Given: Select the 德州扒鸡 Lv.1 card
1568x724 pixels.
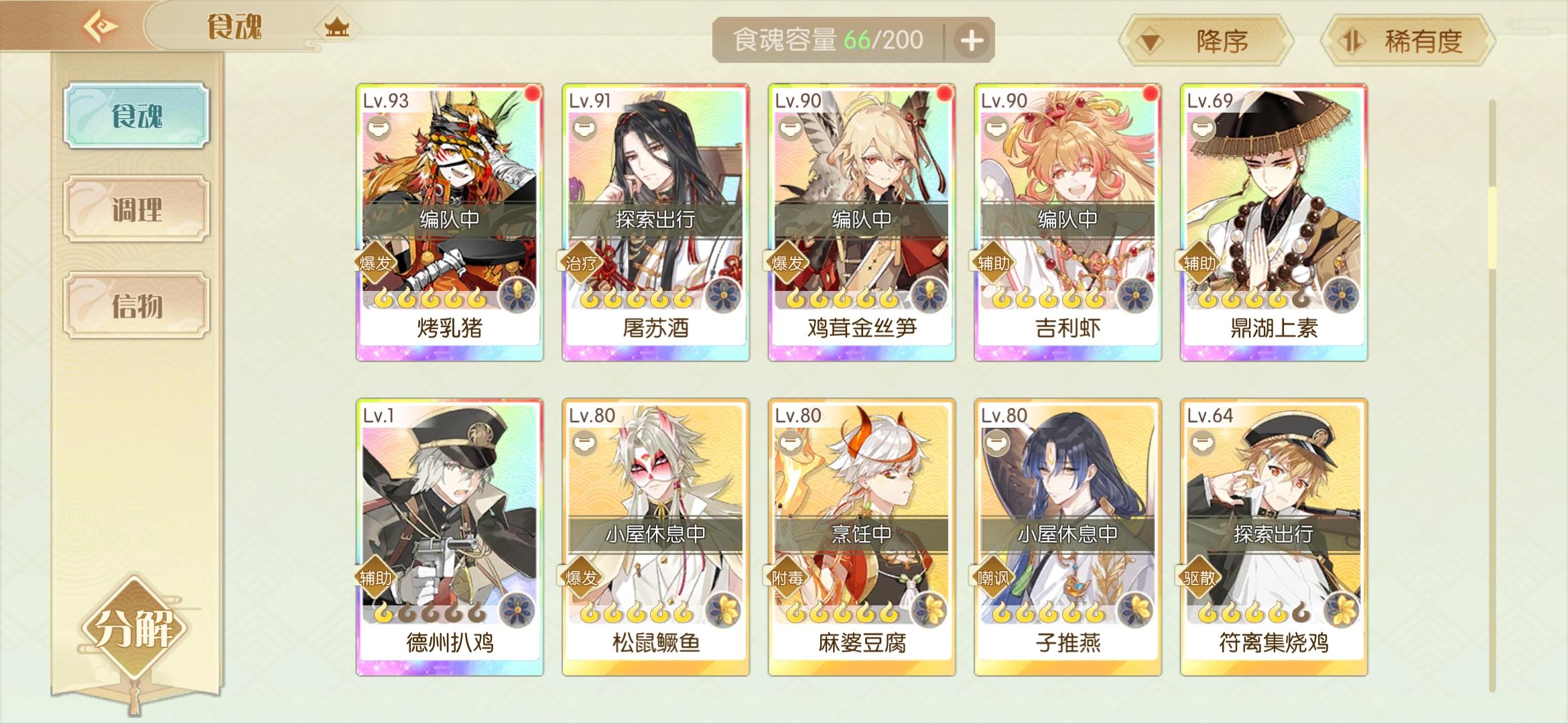Looking at the screenshot, I should click(450, 537).
